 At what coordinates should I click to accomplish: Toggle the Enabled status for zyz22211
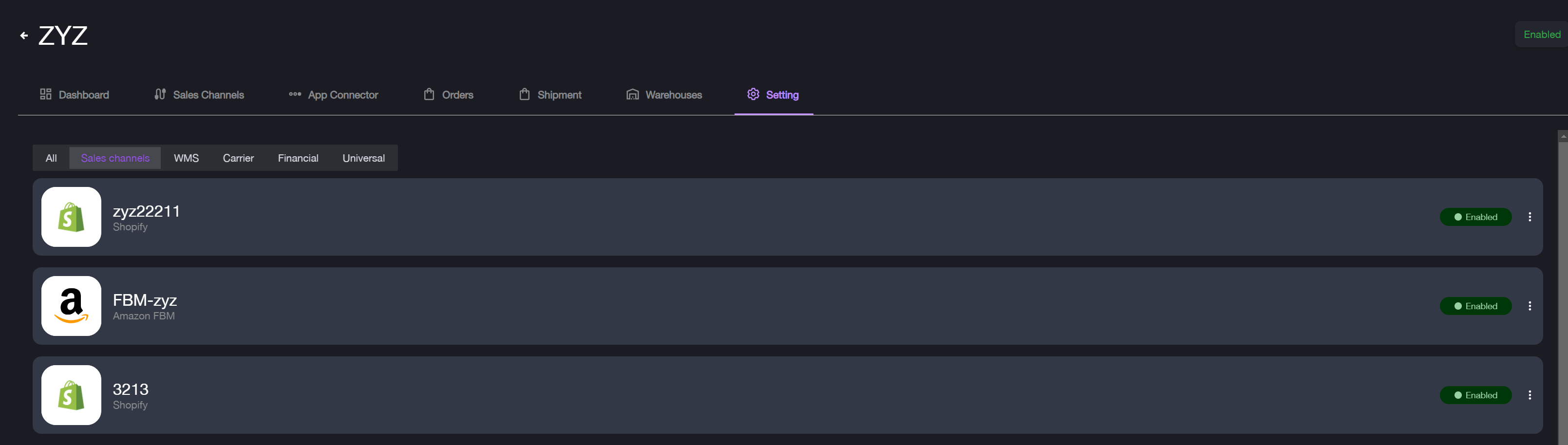click(1475, 217)
